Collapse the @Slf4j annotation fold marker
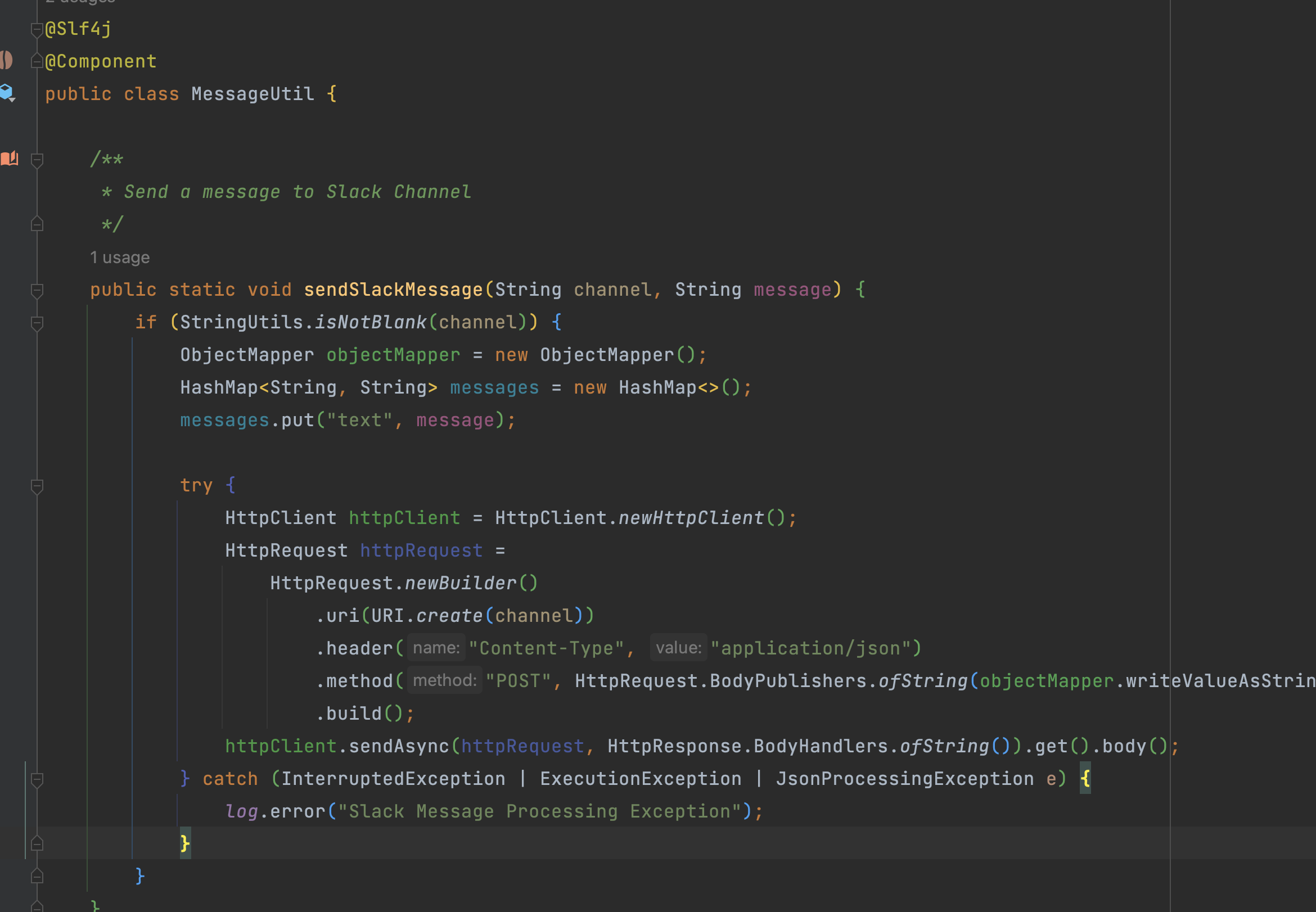Screen dimensions: 1316x912 (x=37, y=29)
